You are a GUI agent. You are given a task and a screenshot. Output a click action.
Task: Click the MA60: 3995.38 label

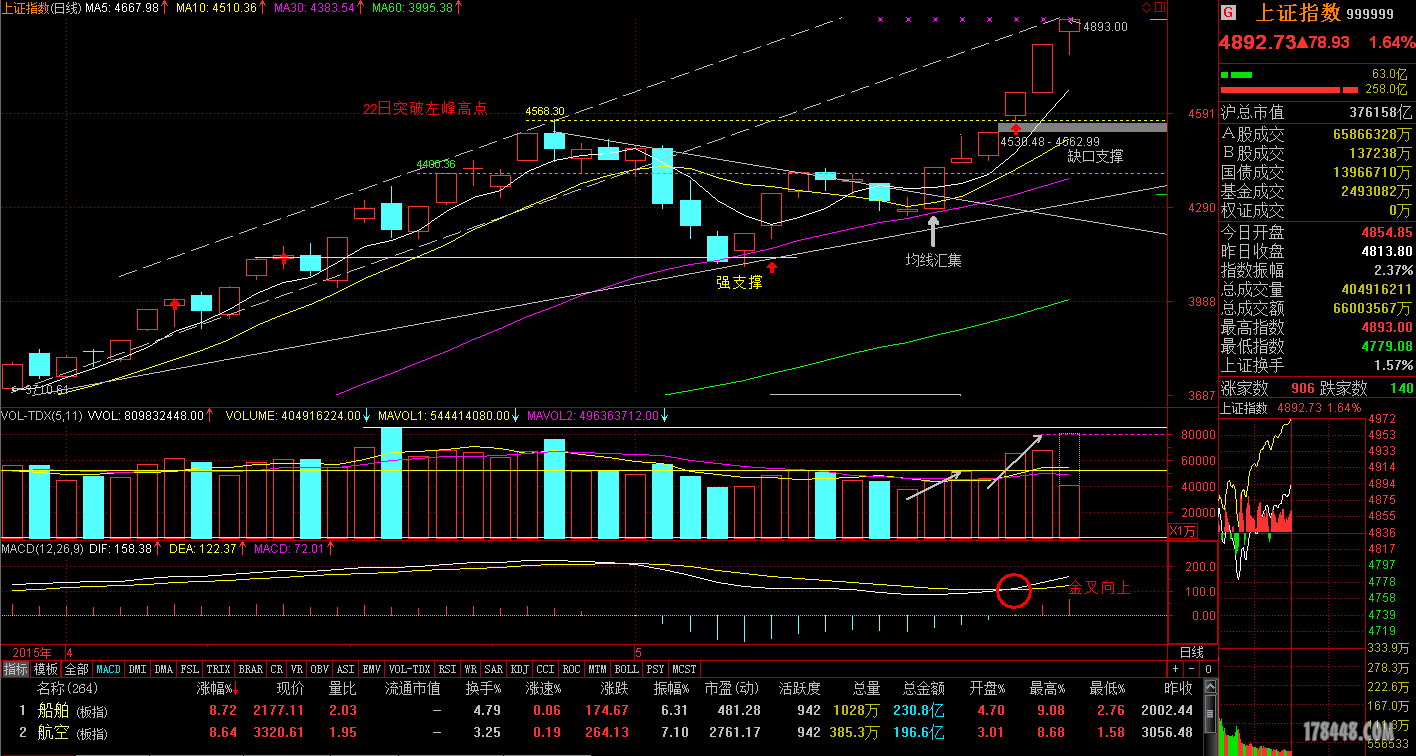(412, 7)
